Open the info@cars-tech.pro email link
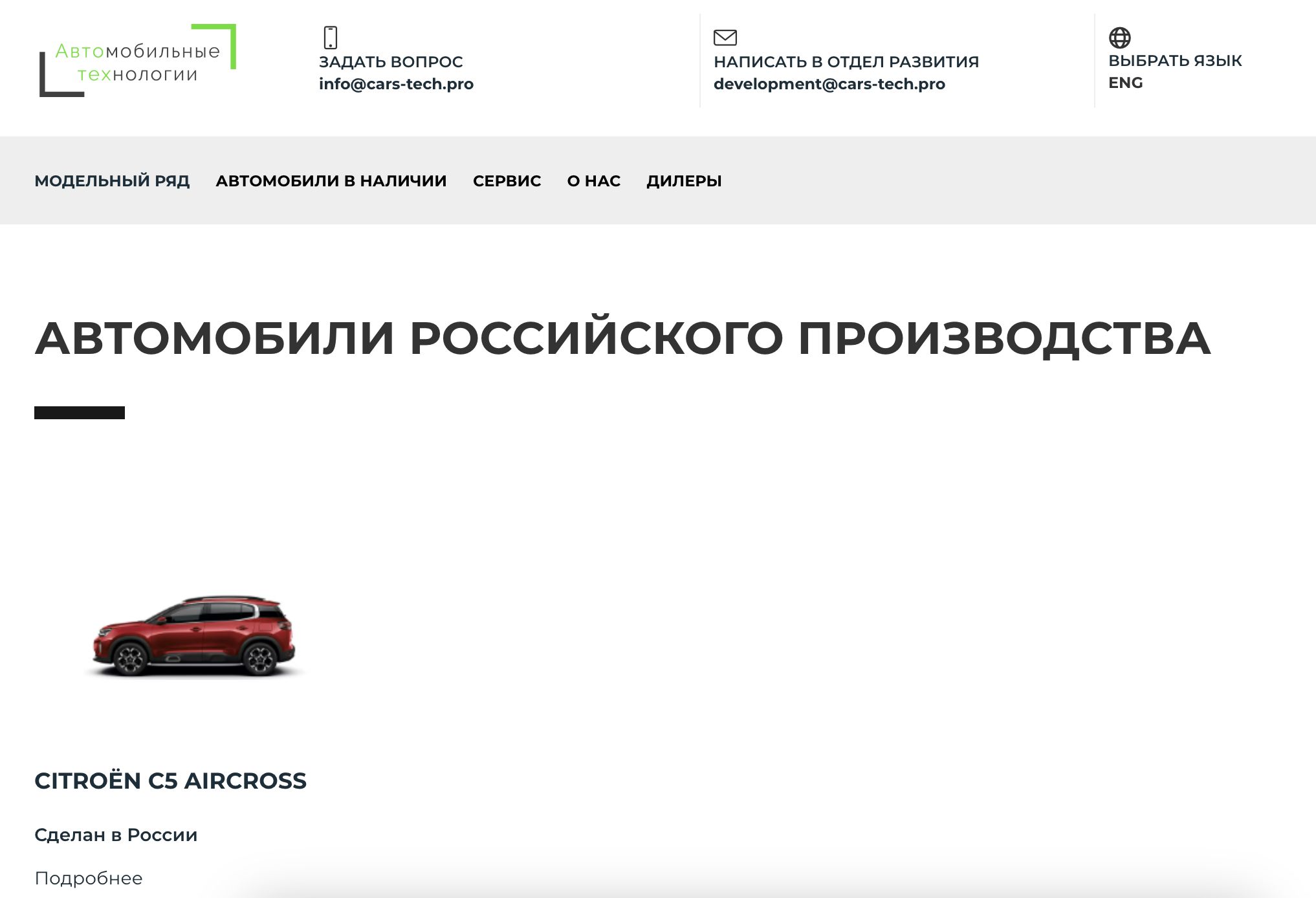 396,84
